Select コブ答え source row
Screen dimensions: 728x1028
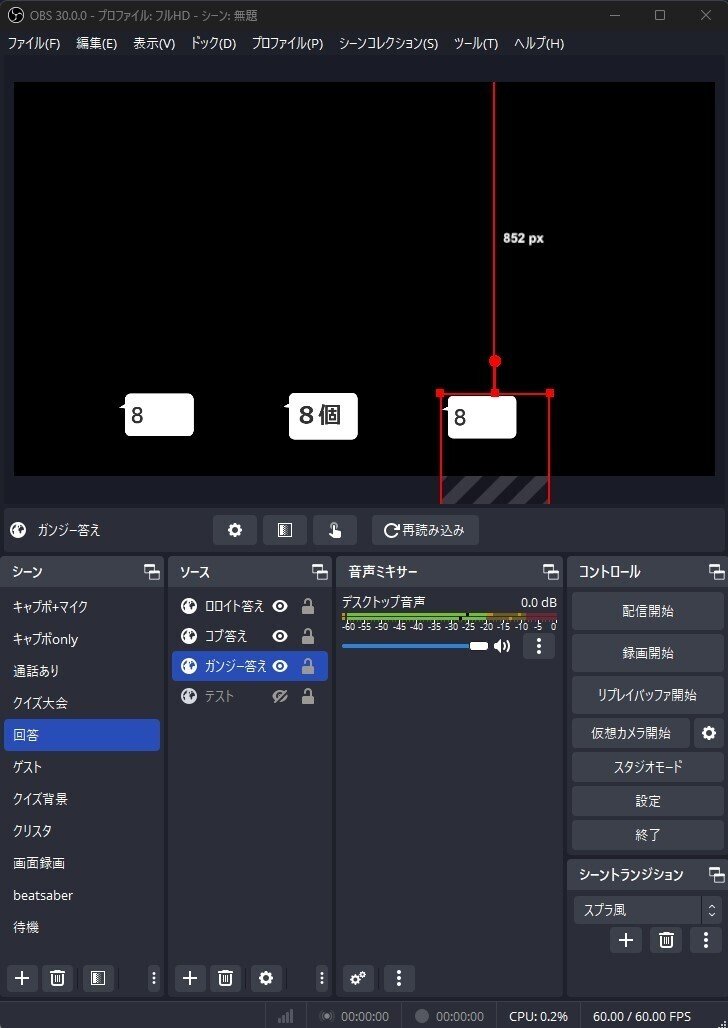[250, 636]
